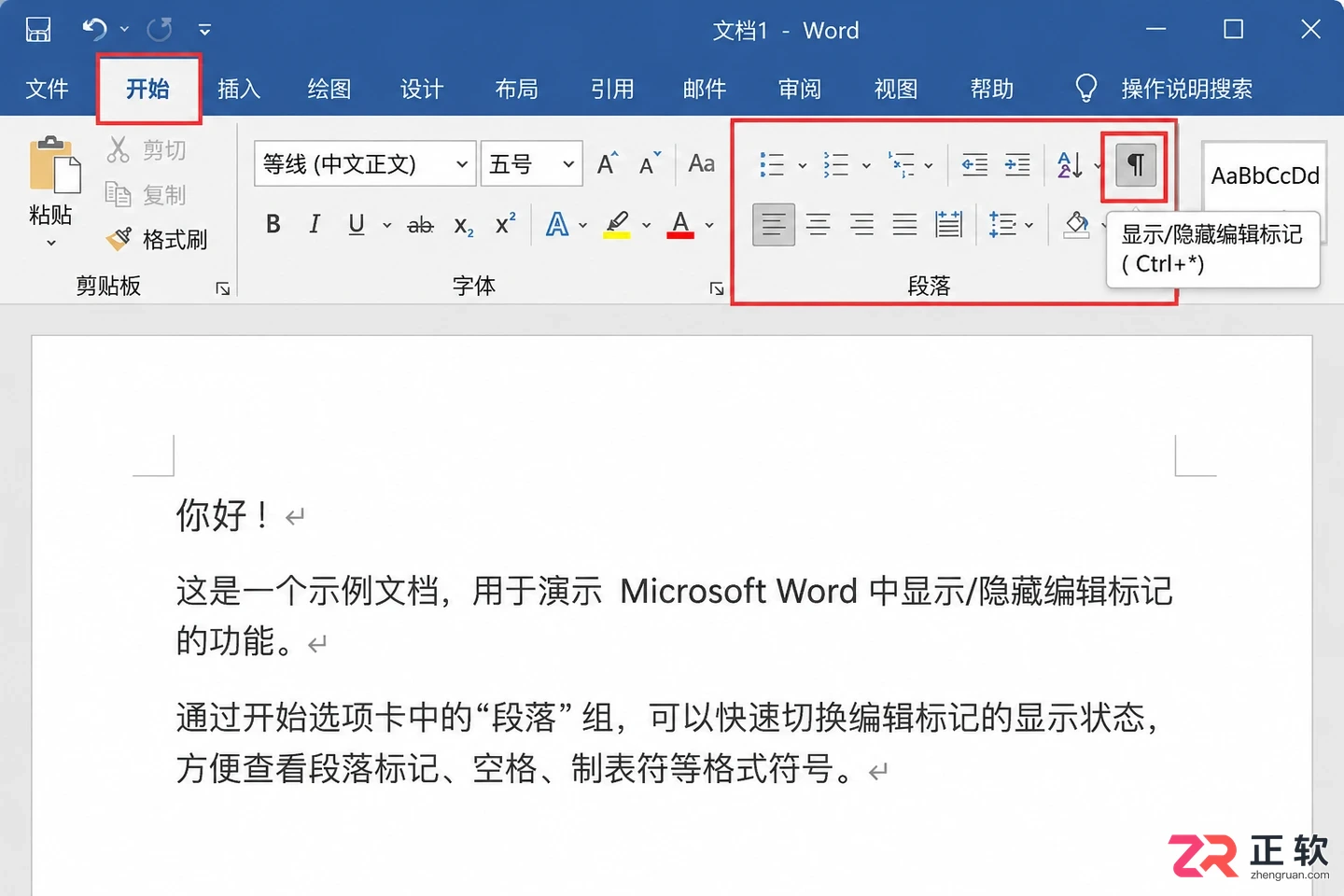Click the Undo arrow icon
1344x896 pixels.
[x=94, y=30]
